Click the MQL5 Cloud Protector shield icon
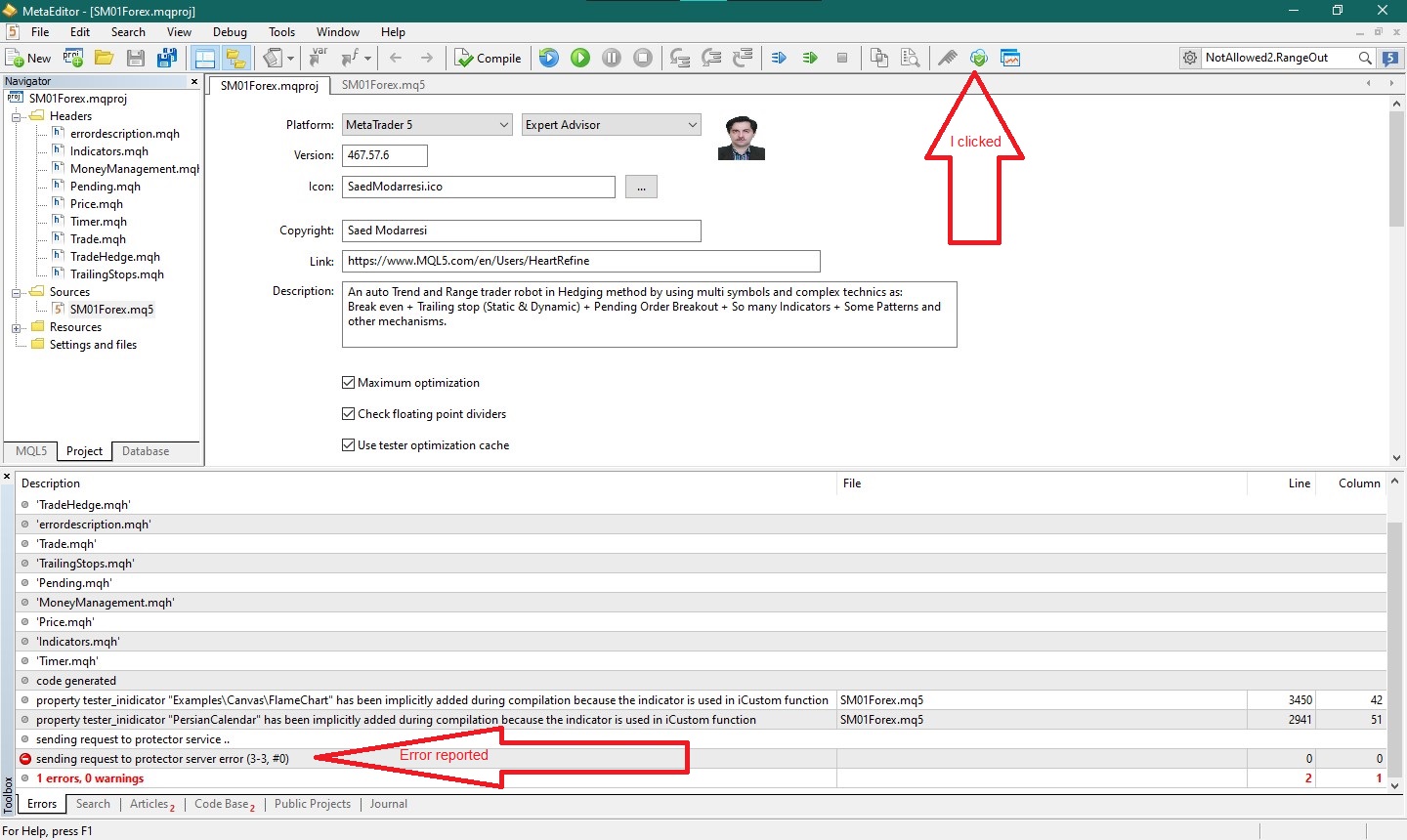This screenshot has height=840, width=1407. 978,58
